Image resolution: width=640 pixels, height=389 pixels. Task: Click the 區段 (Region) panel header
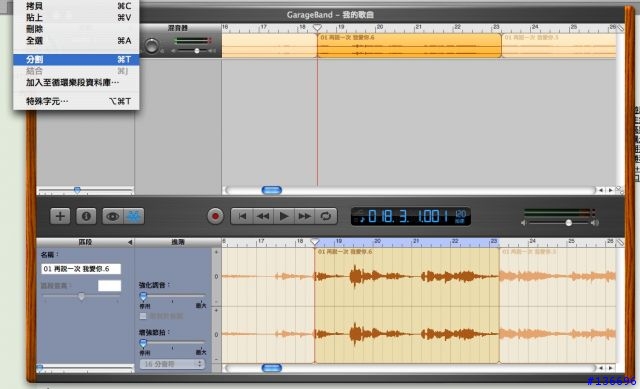click(85, 242)
